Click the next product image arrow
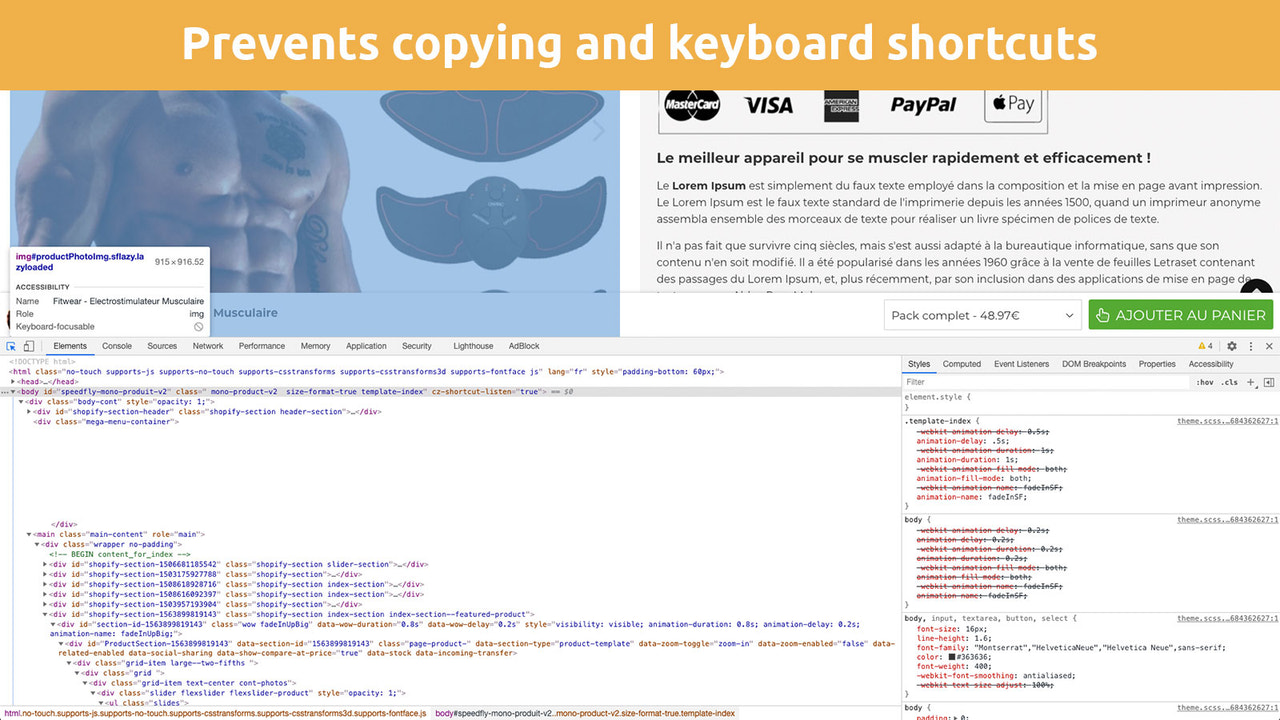Viewport: 1280px width, 720px height. [598, 130]
